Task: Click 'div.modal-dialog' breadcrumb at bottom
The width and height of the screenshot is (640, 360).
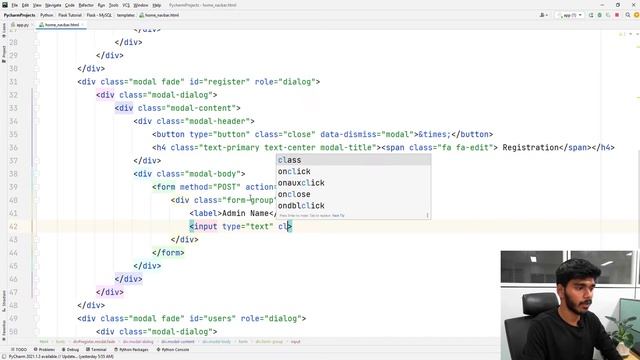Action: click(x=138, y=342)
